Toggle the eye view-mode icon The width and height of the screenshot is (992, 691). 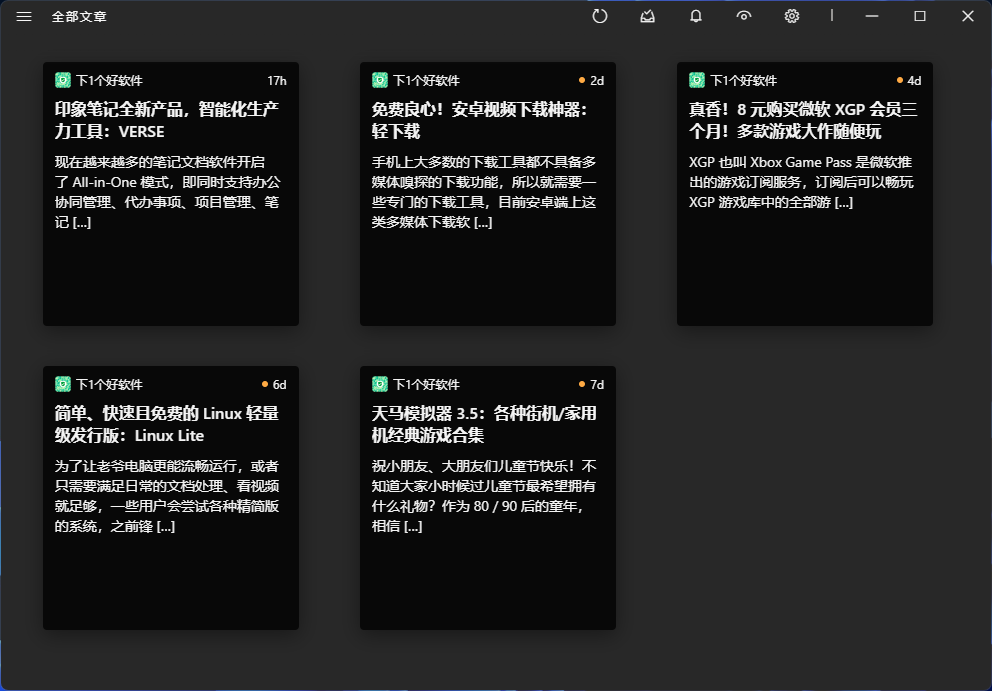point(744,16)
